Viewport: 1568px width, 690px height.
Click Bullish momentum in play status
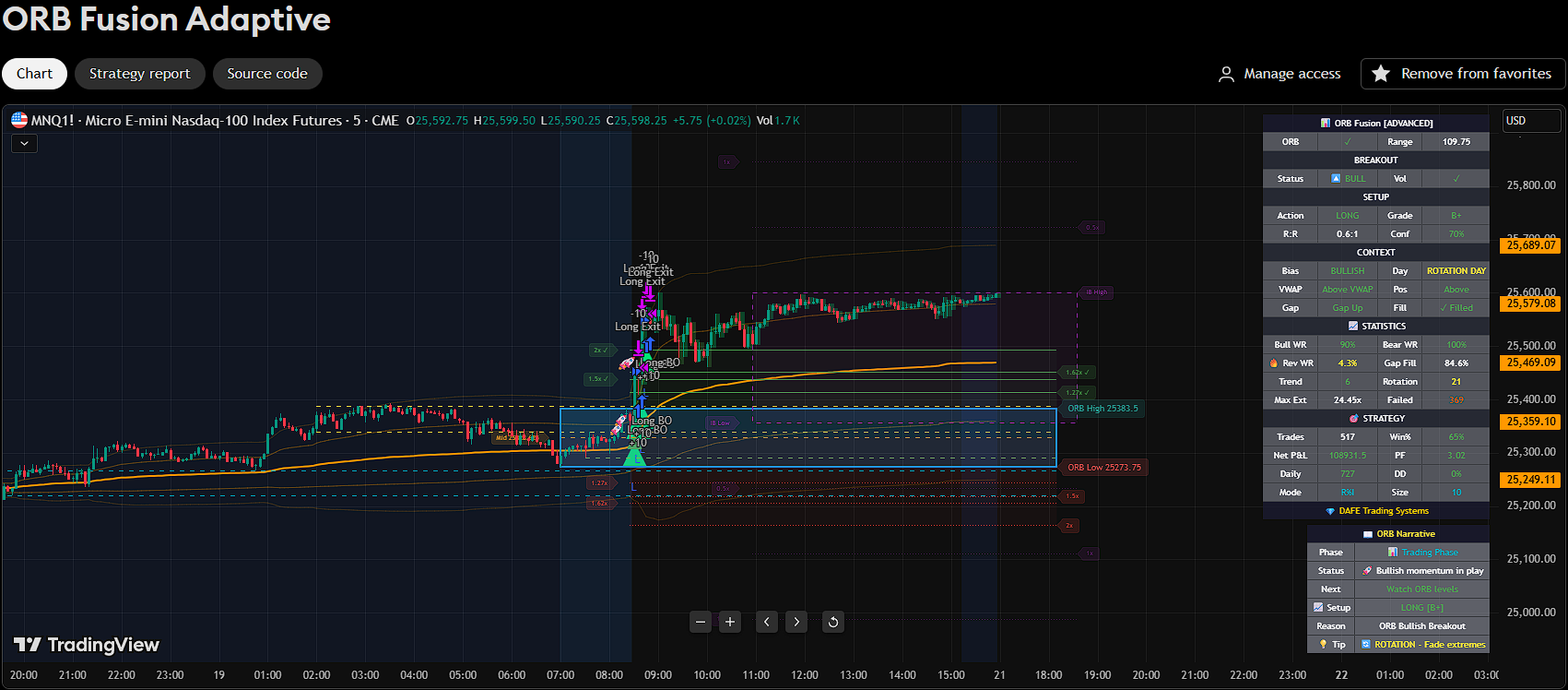point(1422,571)
